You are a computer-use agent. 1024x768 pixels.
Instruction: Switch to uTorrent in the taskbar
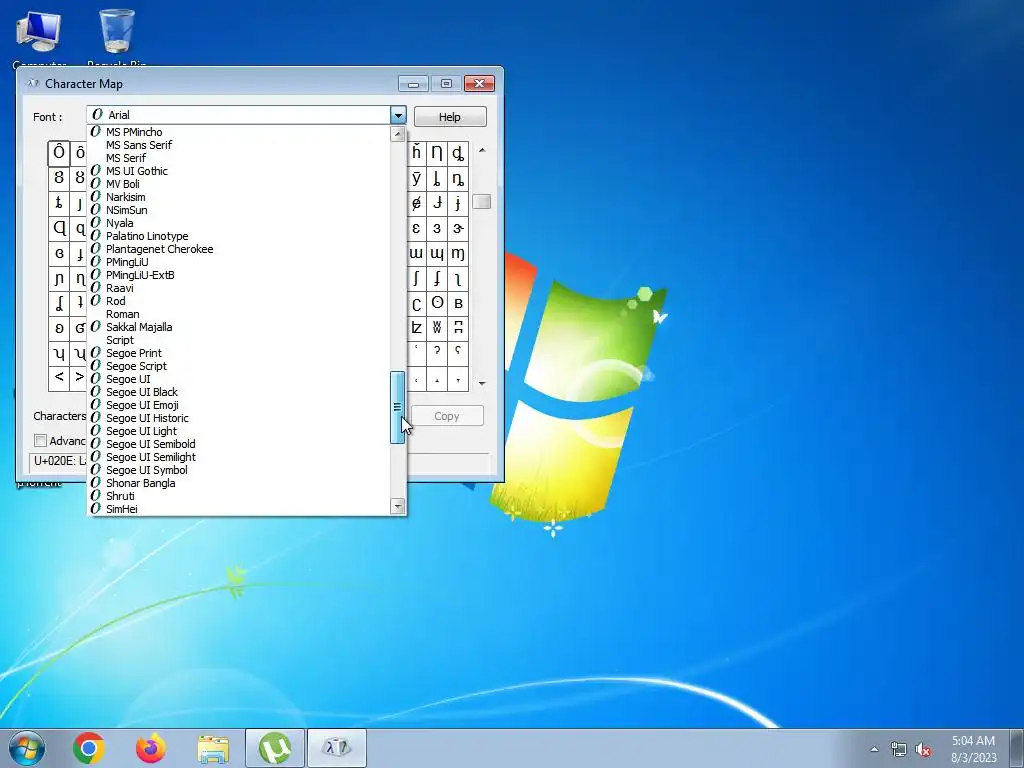[x=275, y=748]
